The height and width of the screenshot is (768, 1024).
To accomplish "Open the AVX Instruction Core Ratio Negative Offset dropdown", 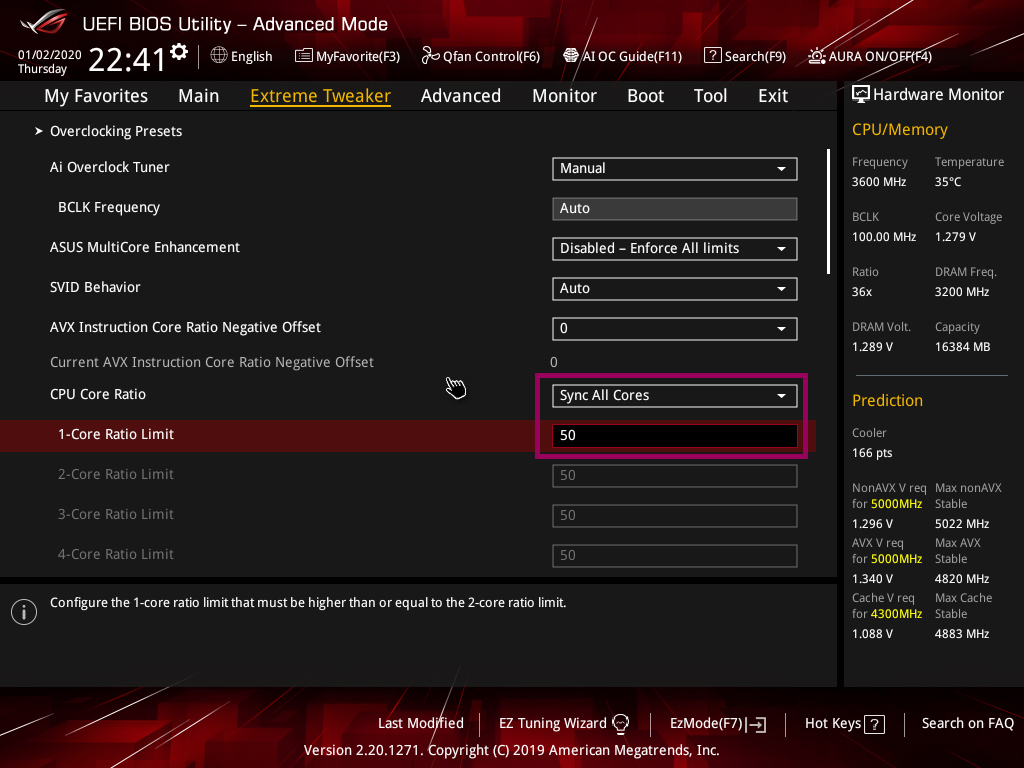I will click(x=675, y=328).
